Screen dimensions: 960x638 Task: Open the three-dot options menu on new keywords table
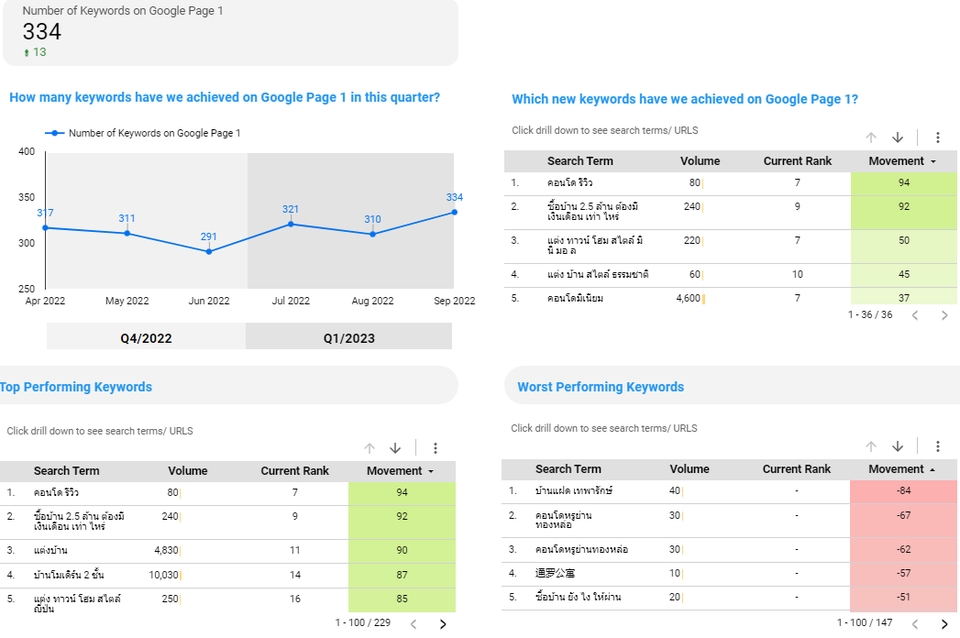click(x=937, y=137)
